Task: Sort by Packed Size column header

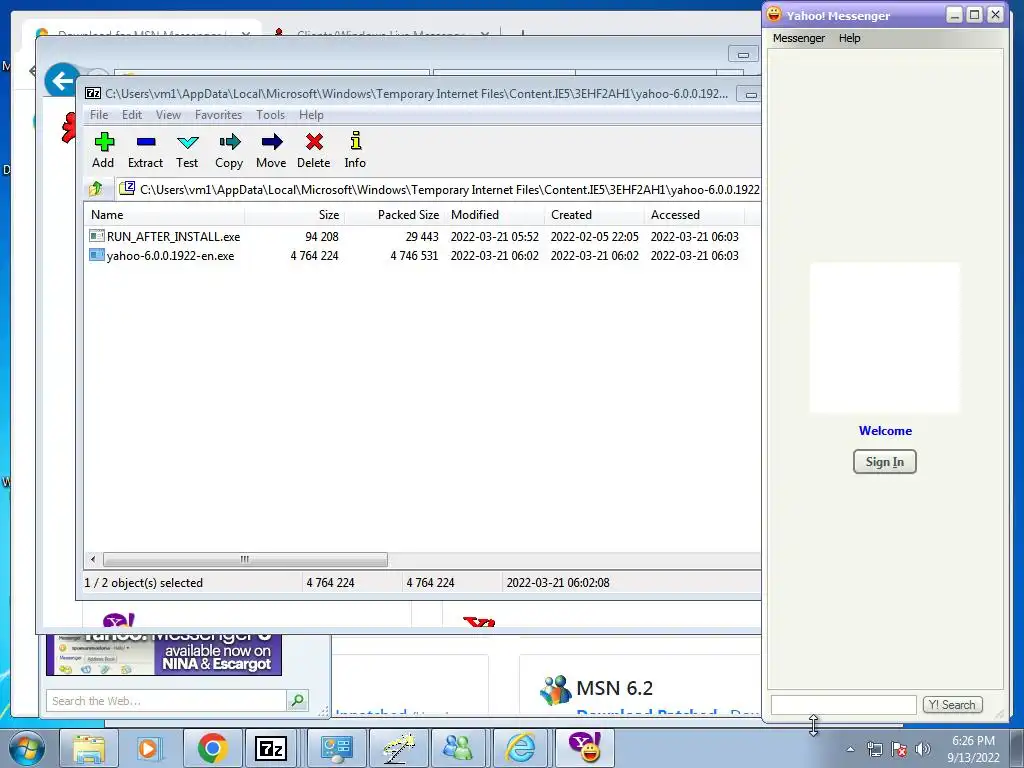Action: click(x=394, y=215)
